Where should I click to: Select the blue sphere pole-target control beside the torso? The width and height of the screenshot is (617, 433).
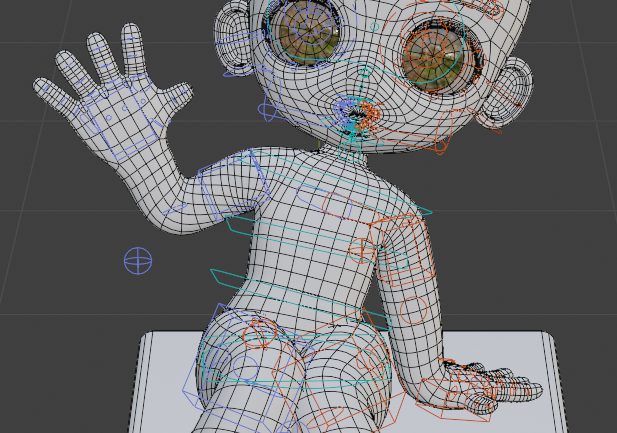pos(138,261)
